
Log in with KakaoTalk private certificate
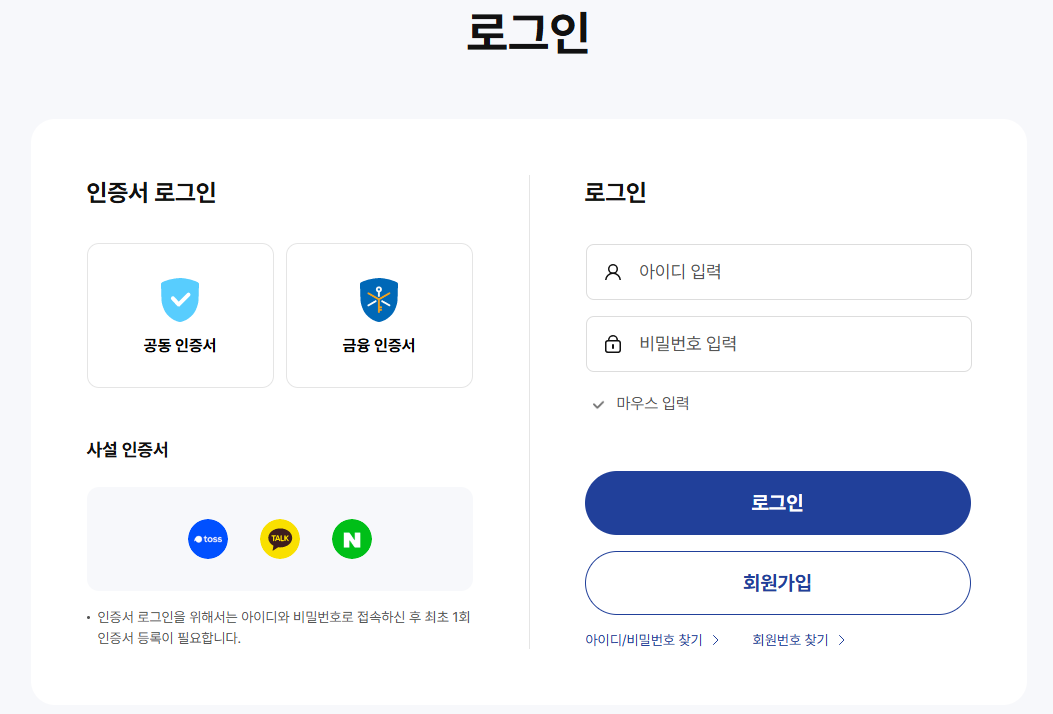tap(280, 539)
